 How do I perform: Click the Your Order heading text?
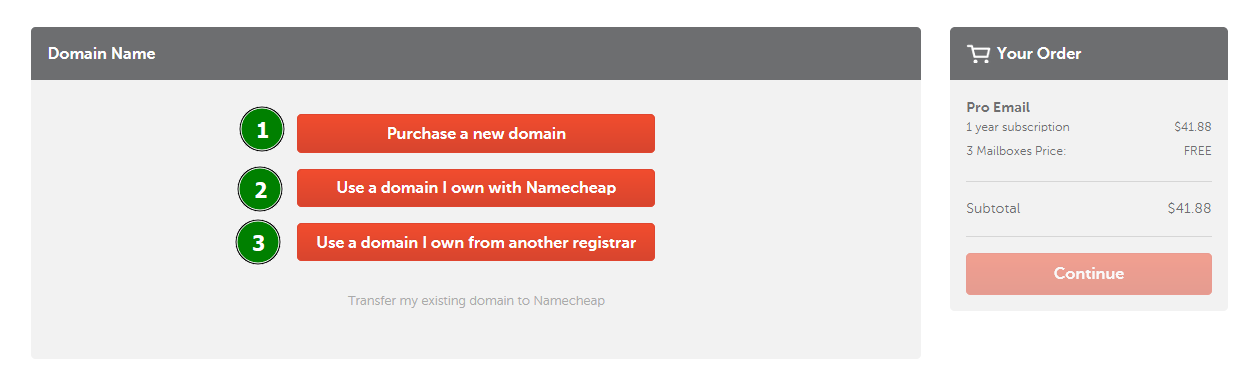coord(1039,54)
